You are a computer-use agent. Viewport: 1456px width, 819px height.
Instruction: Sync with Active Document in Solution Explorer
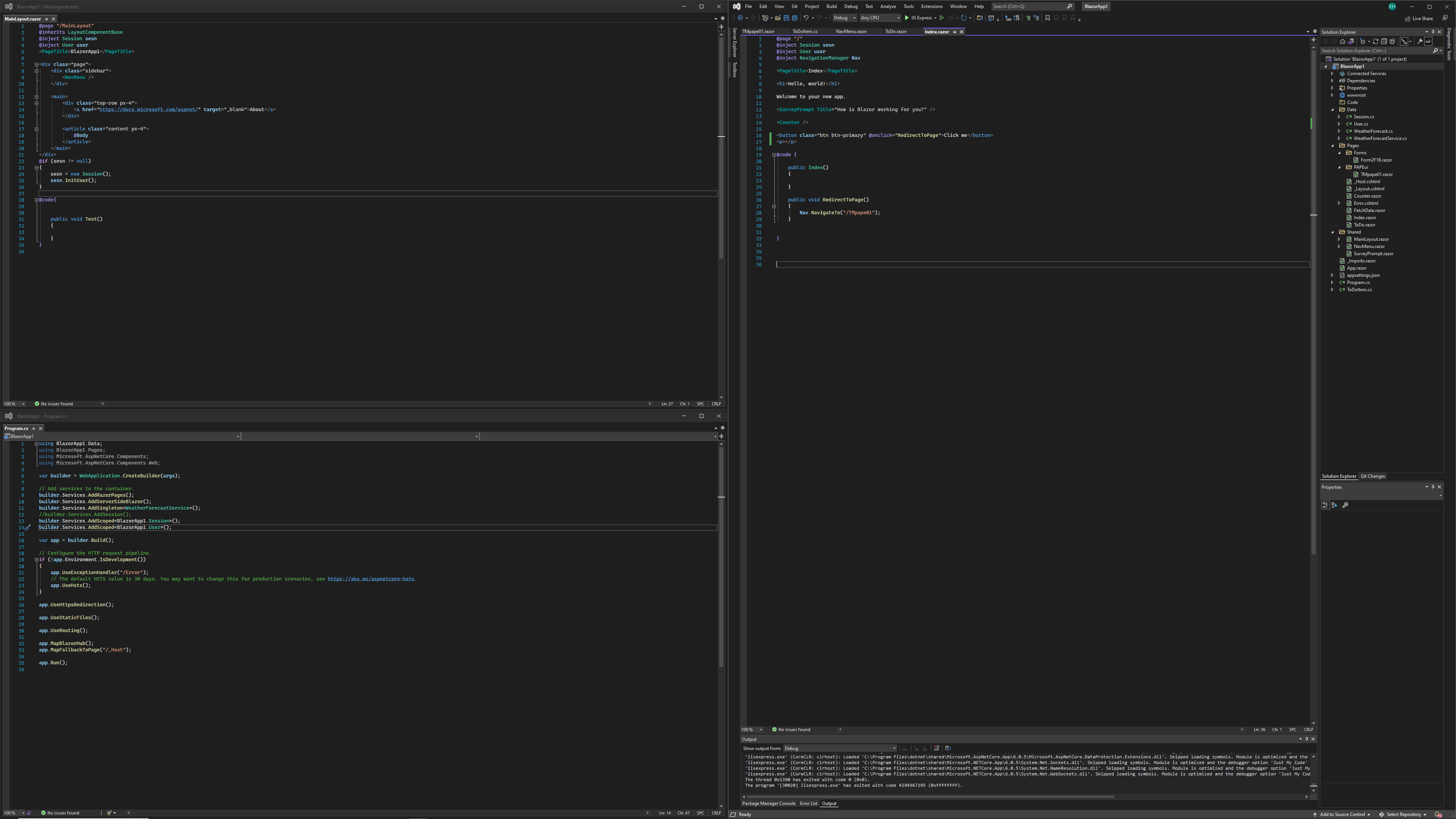1376,42
